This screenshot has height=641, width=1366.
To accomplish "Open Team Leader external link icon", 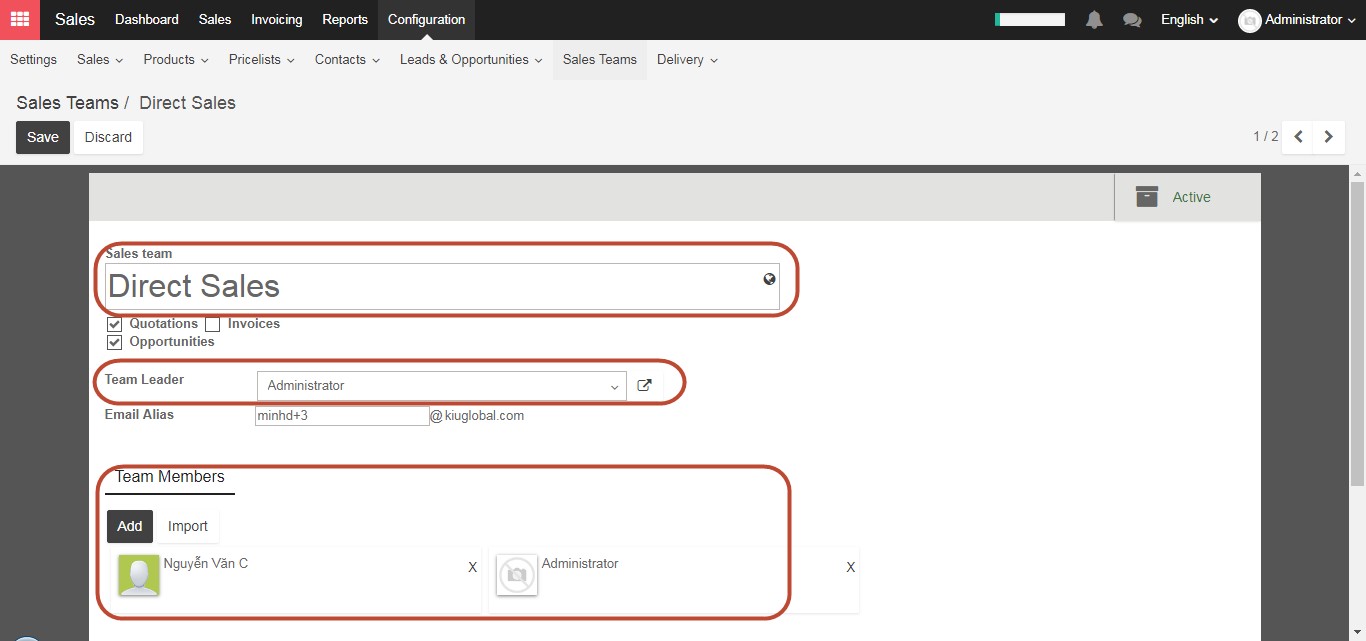I will coord(645,386).
